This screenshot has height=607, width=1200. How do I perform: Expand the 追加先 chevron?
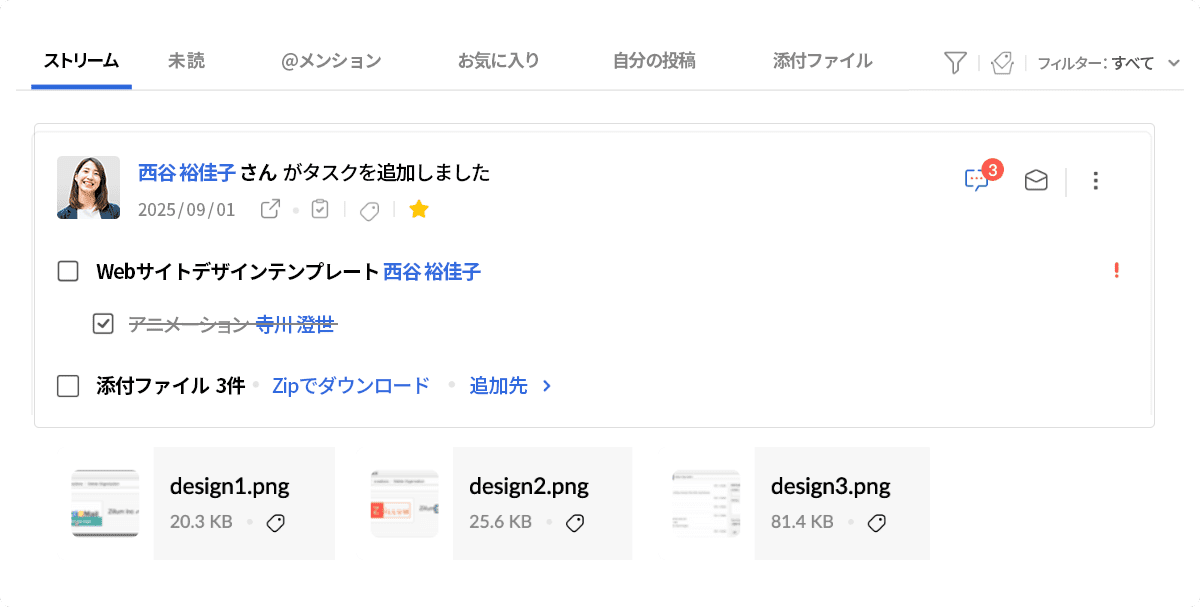click(x=547, y=386)
